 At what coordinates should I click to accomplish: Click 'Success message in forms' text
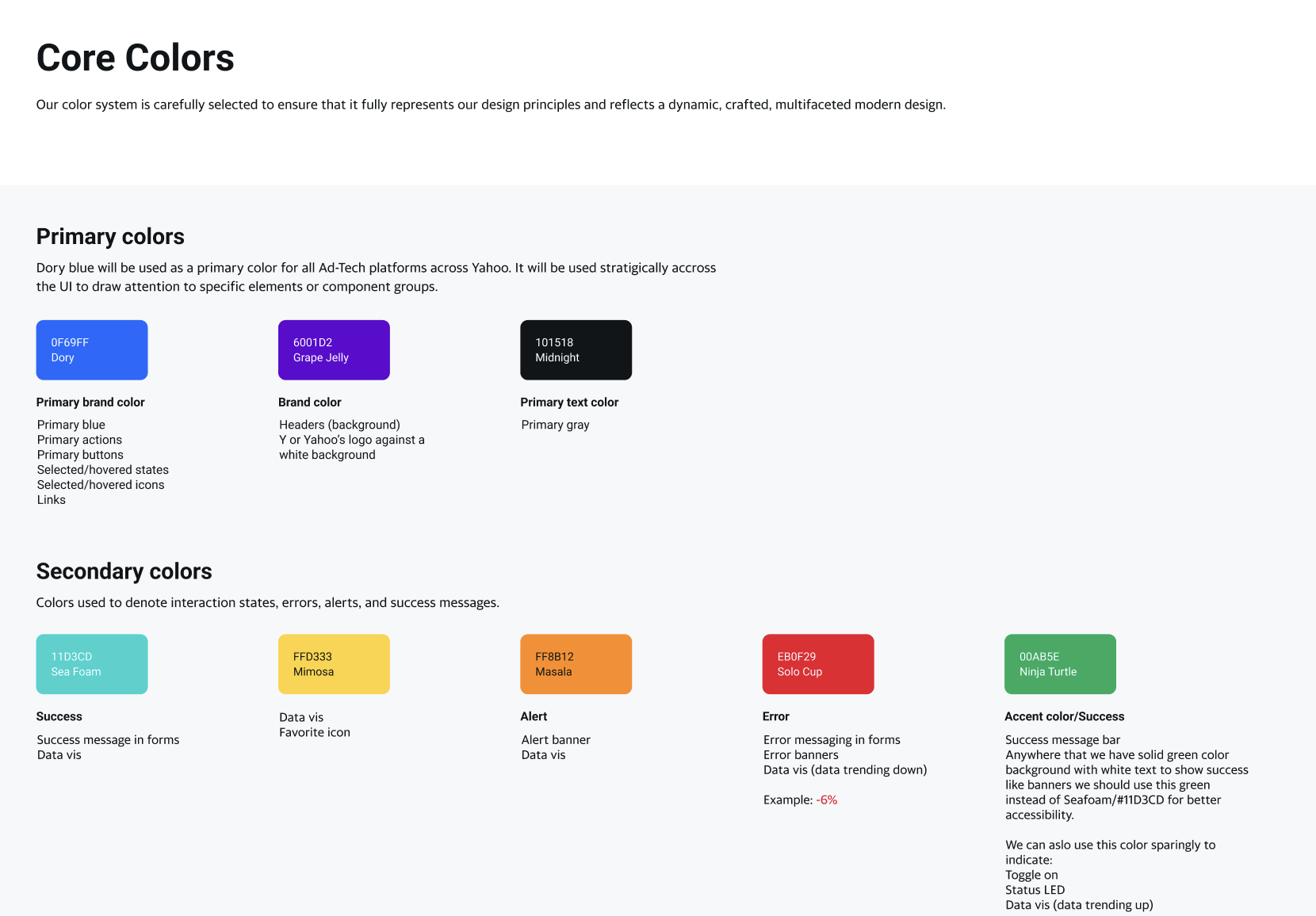[x=108, y=740]
